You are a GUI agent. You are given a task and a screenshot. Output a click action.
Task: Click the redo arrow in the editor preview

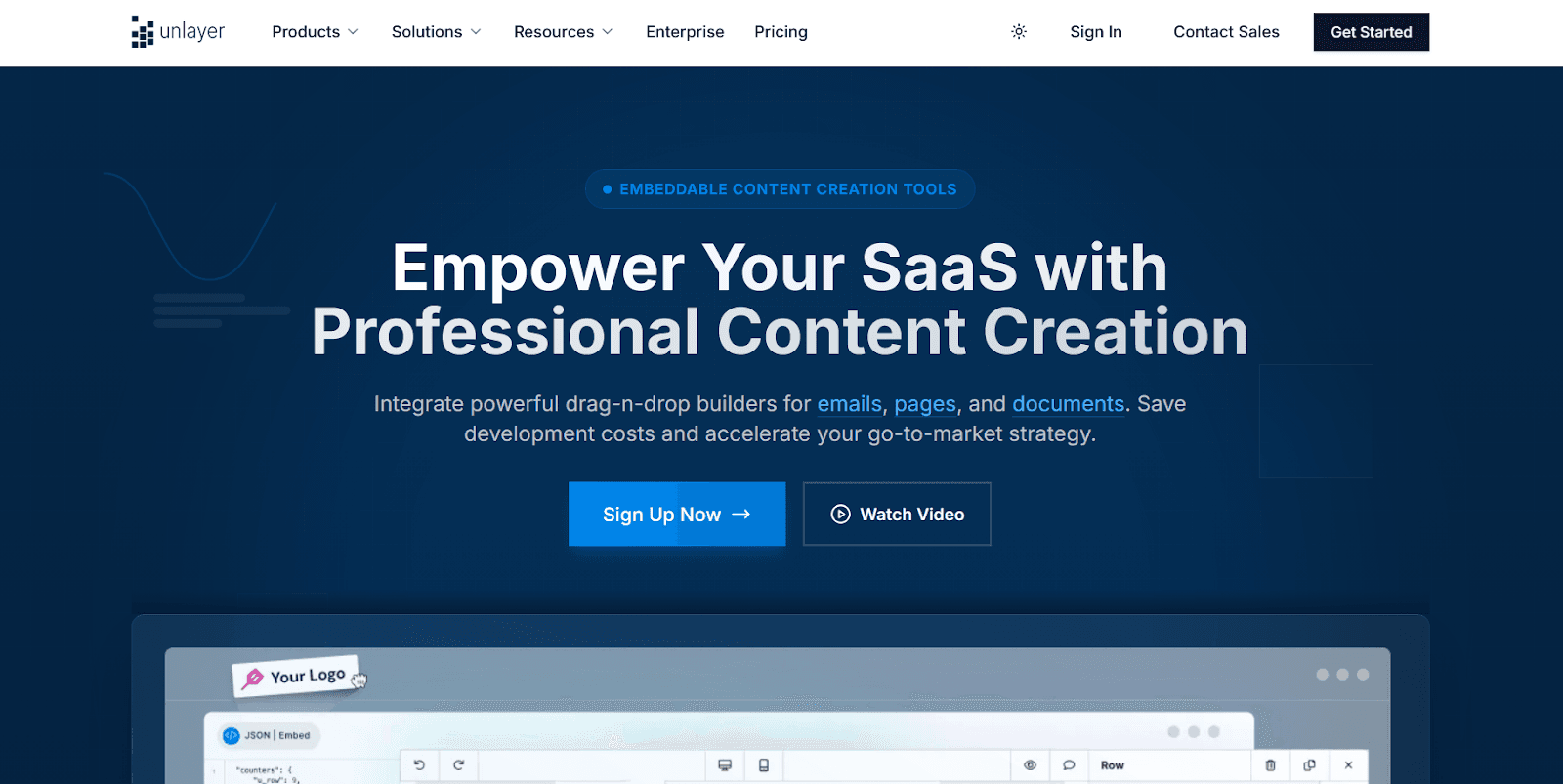(458, 765)
